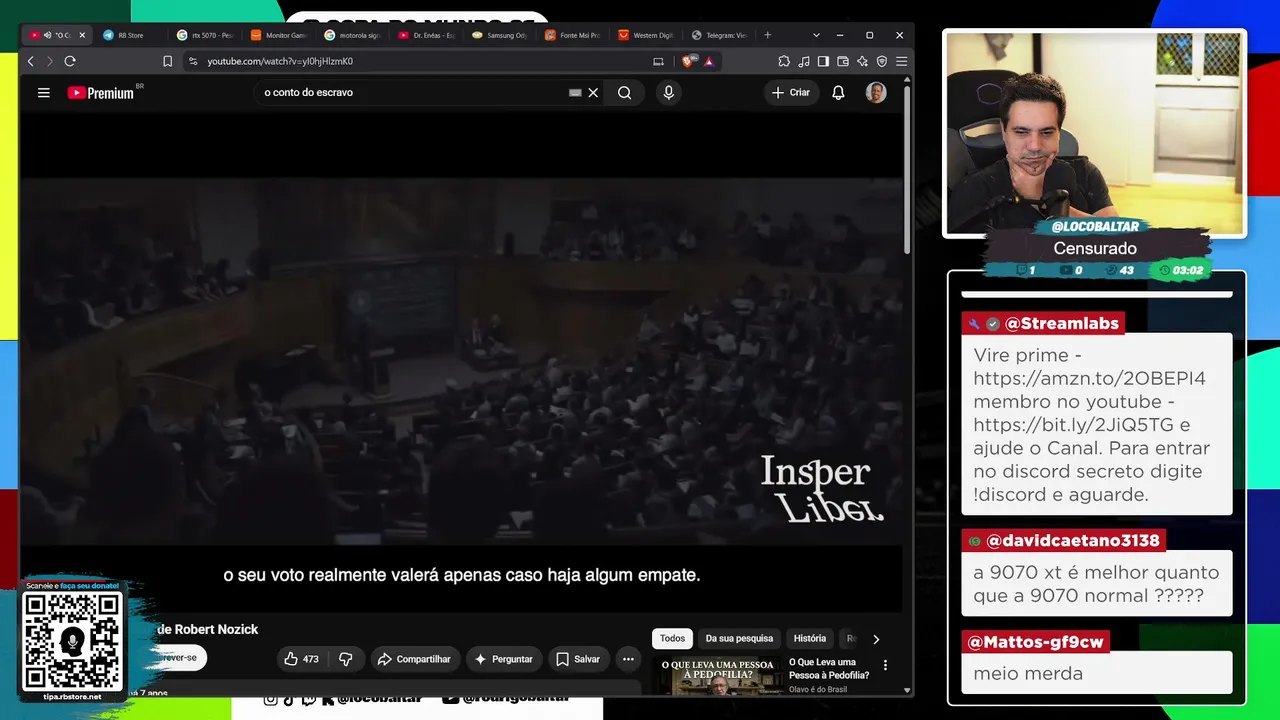This screenshot has width=1280, height=720.
Task: Save the video with Salvar button
Action: pos(578,659)
